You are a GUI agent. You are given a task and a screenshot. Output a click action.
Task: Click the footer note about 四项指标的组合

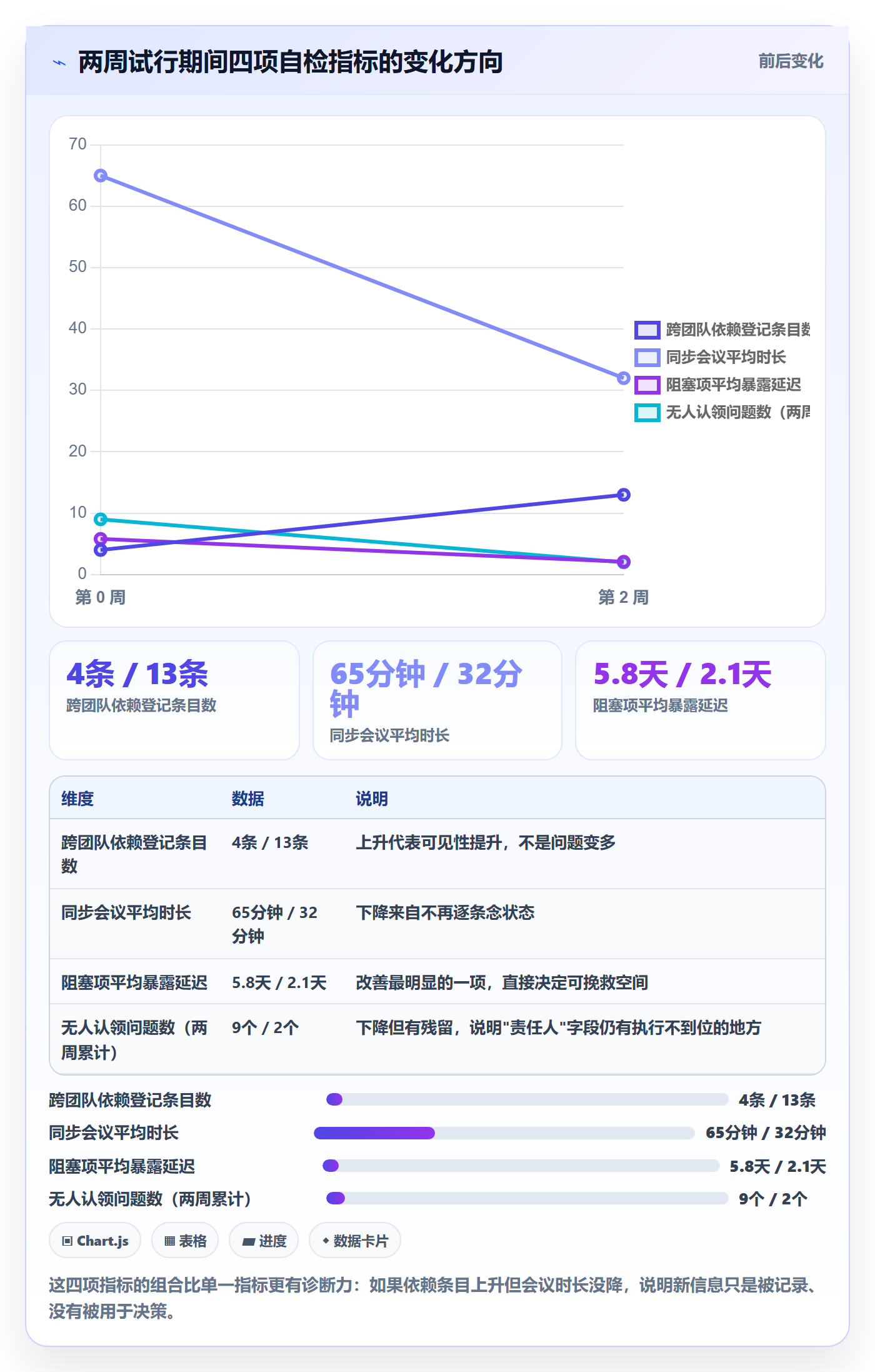[435, 1298]
